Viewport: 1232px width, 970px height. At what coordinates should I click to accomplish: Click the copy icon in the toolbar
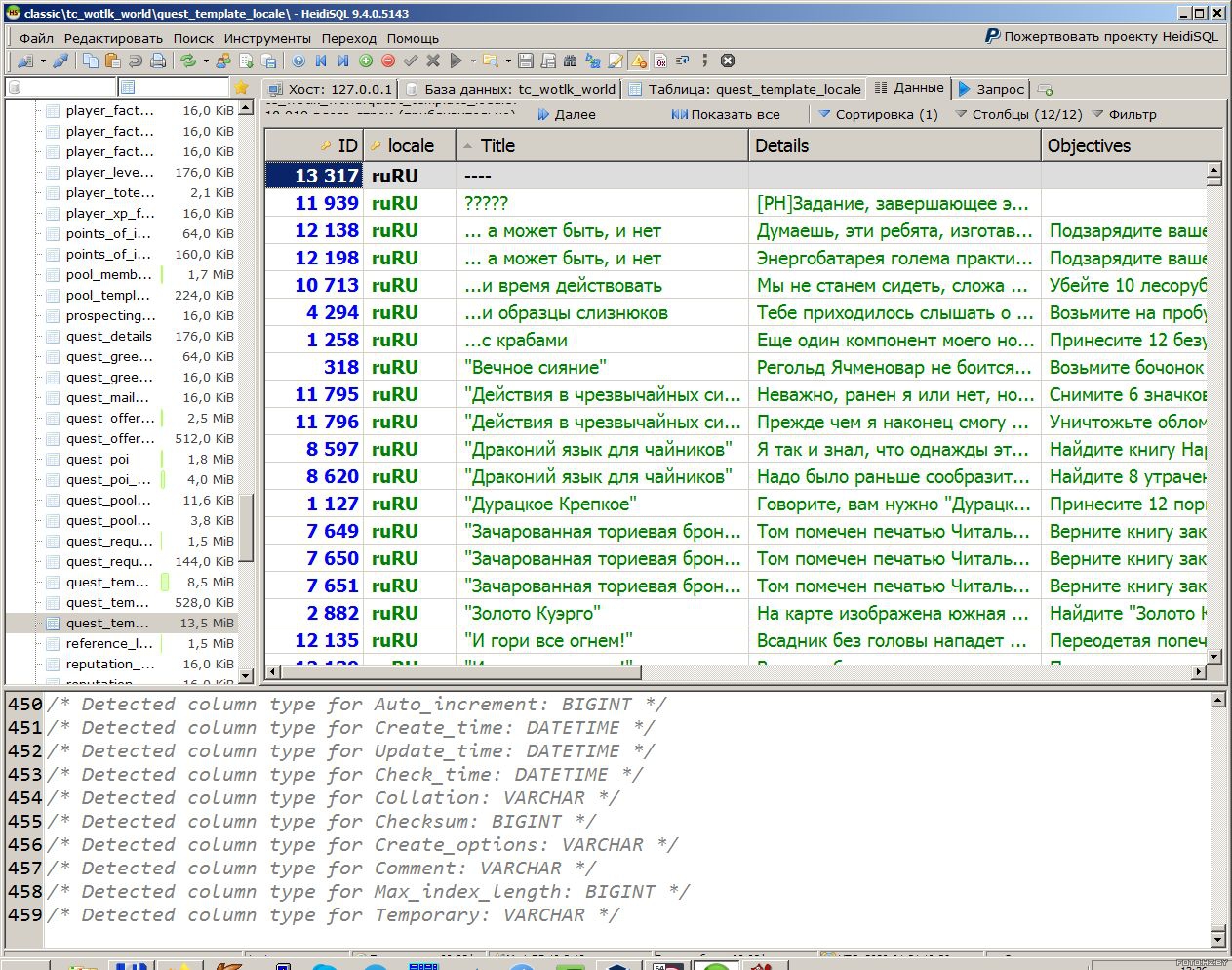click(91, 61)
